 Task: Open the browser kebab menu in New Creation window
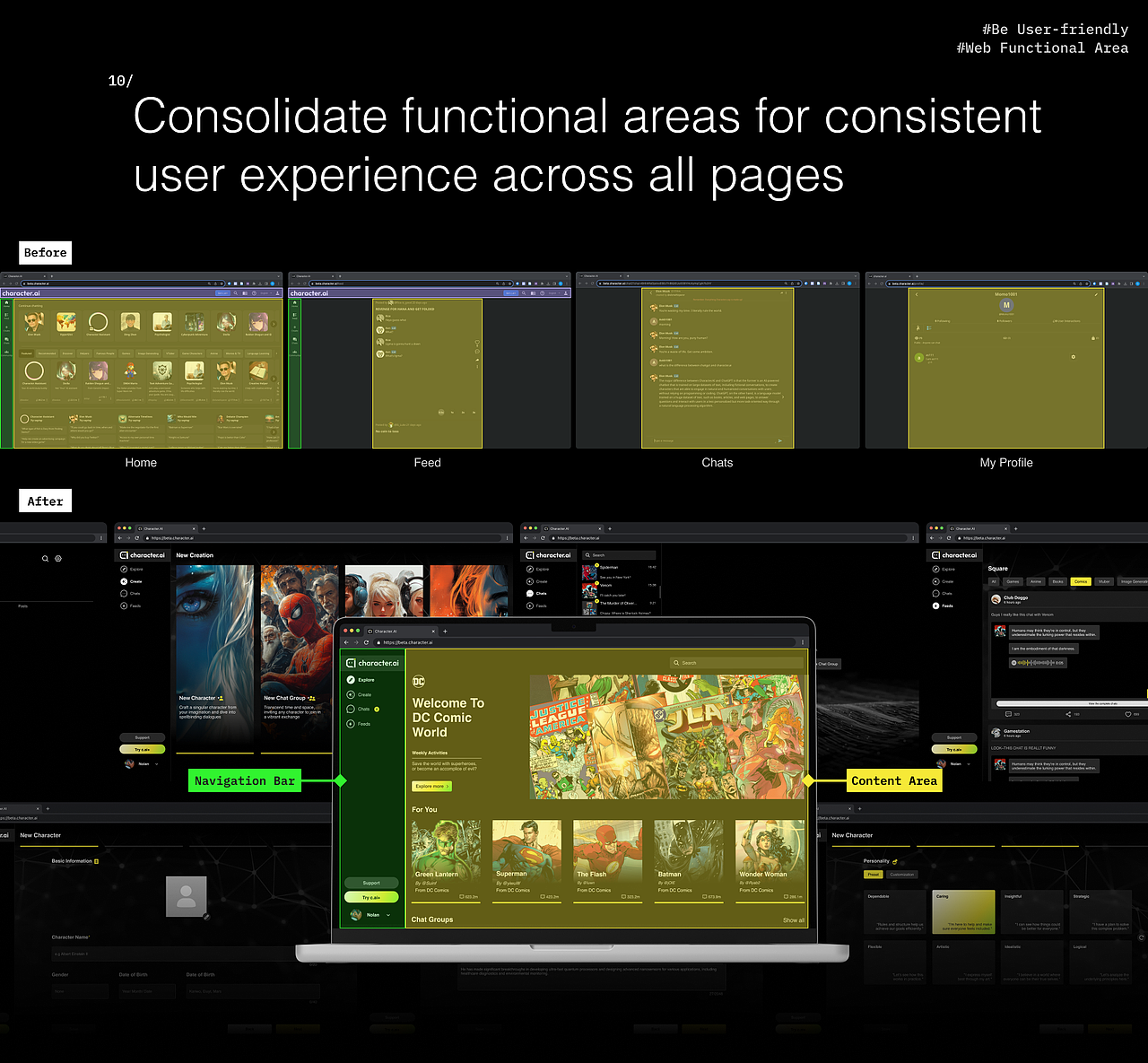pyautogui.click(x=507, y=538)
